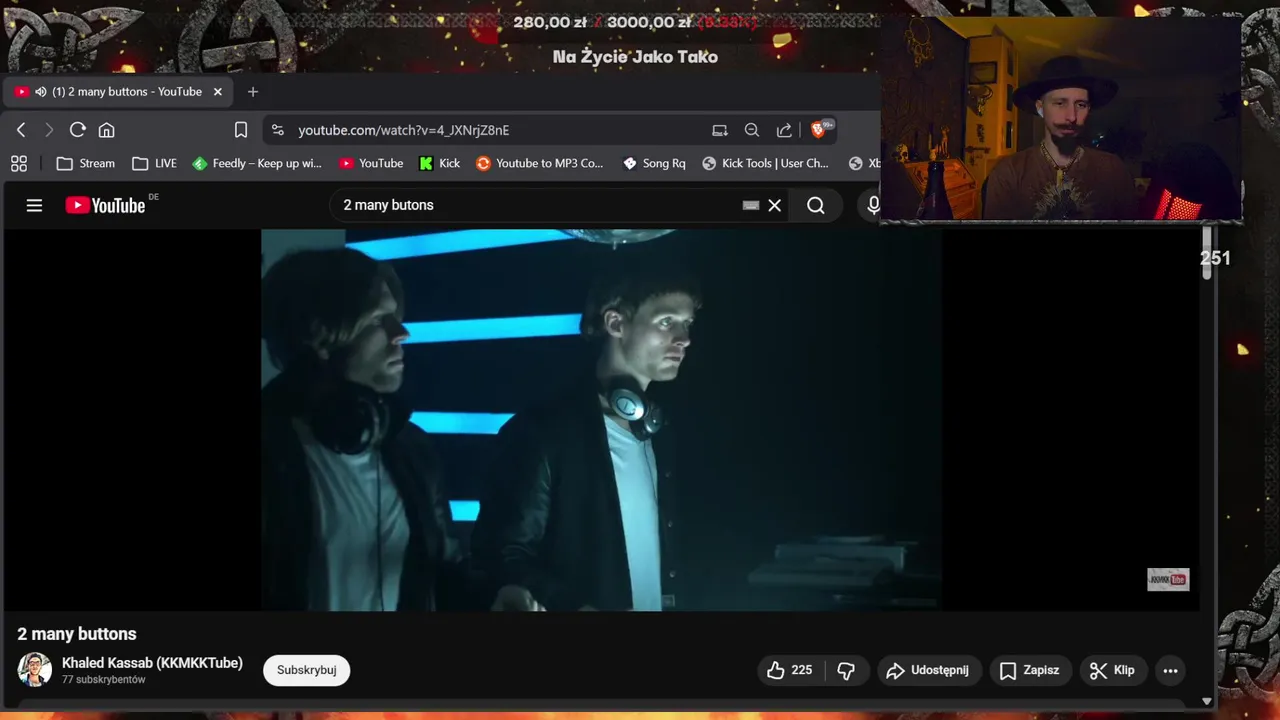Image resolution: width=1280 pixels, height=720 pixels.
Task: Clear the YouTube search text
Action: [774, 205]
